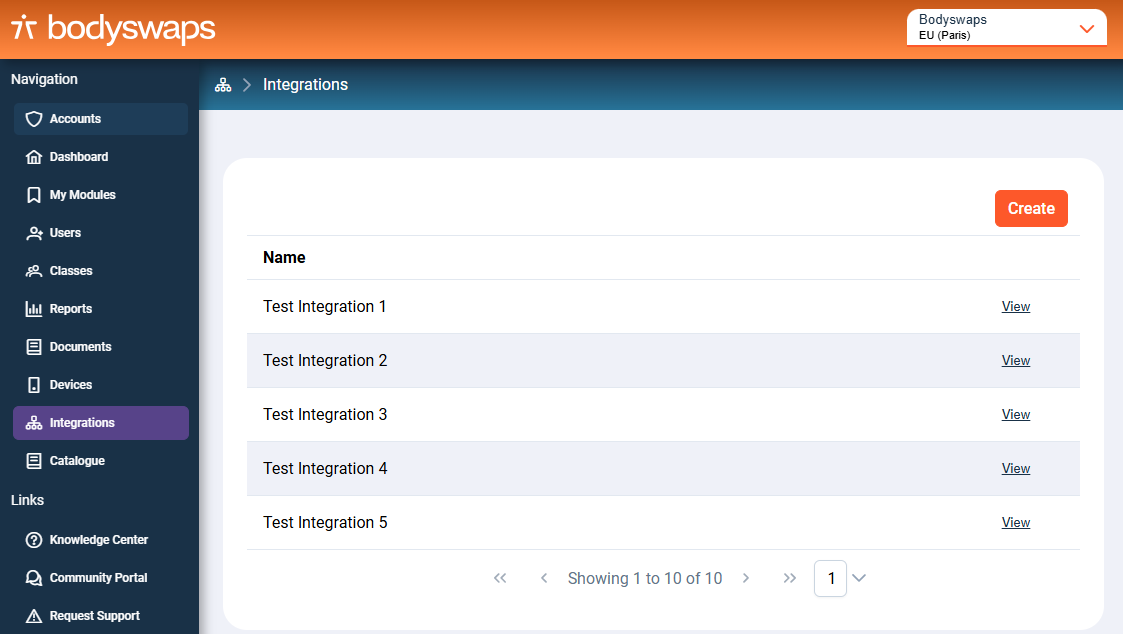The height and width of the screenshot is (634, 1123).
Task: Go to the next page arrow
Action: [746, 578]
